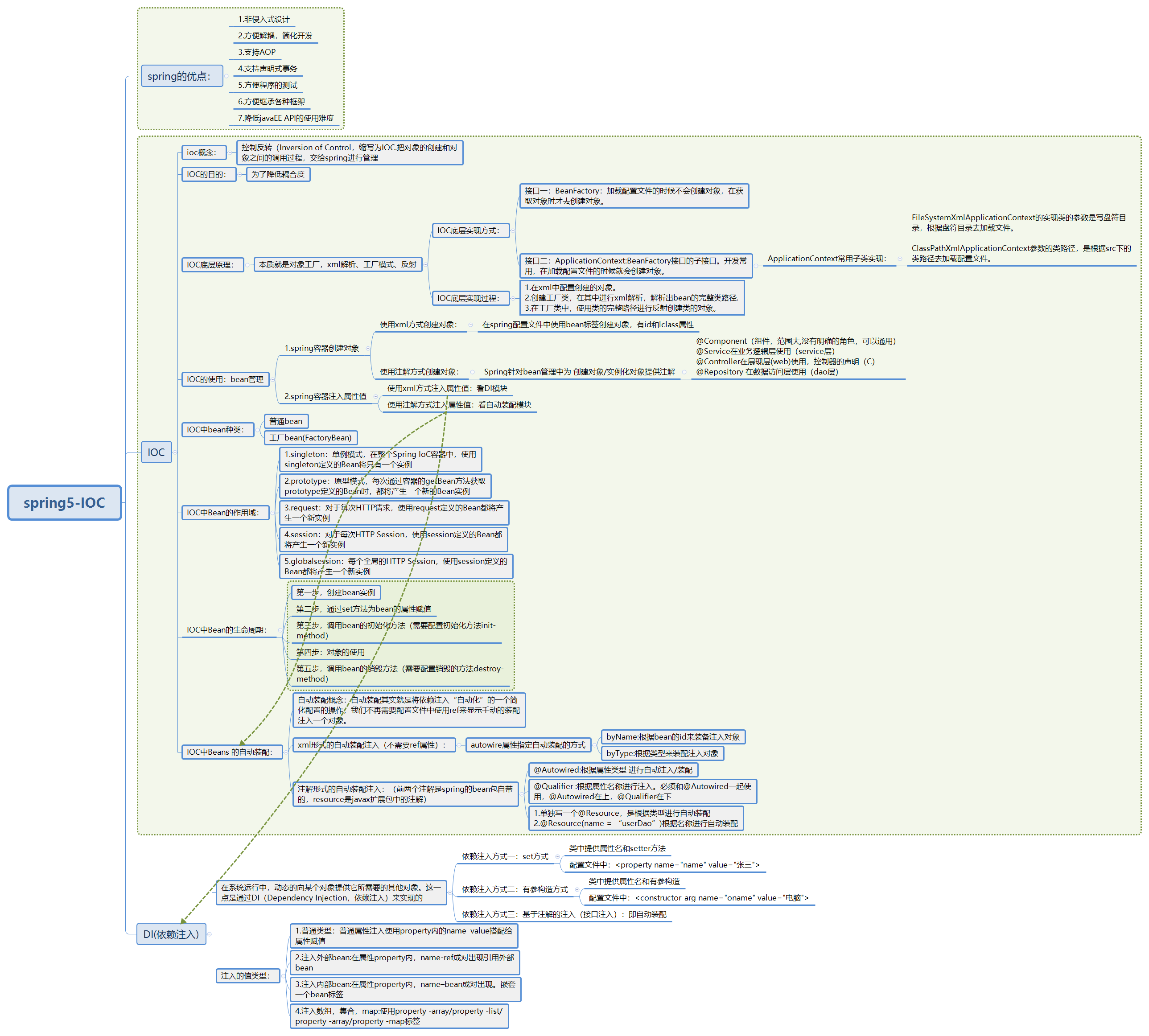
Task: Select autowire属性指定自动装配的方式 node
Action: (528, 745)
